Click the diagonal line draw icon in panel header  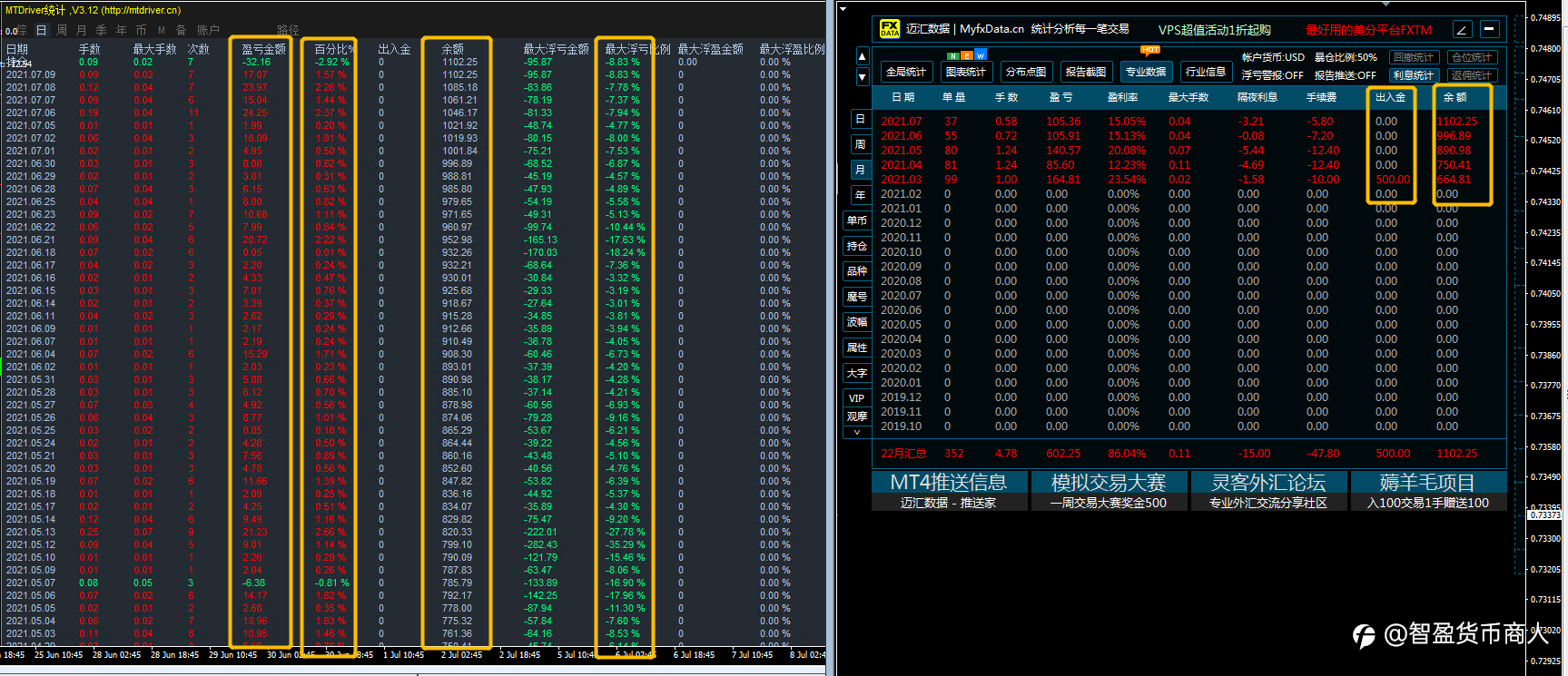tap(1462, 29)
